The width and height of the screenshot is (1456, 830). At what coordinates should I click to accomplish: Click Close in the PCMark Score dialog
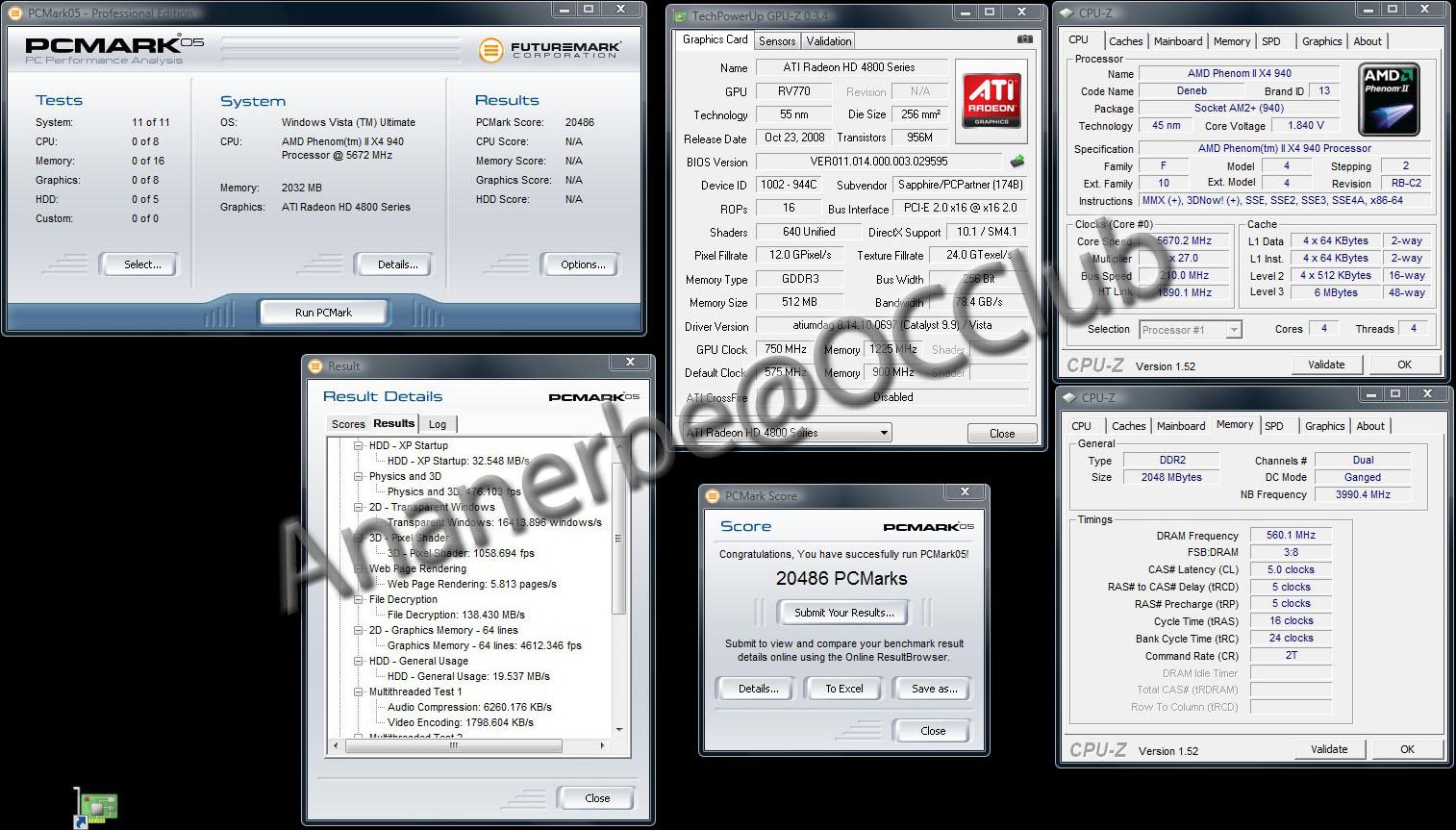[933, 731]
